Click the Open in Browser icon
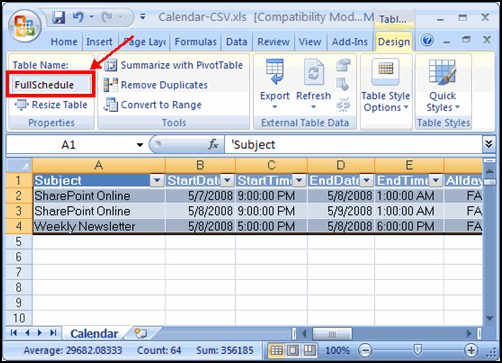The width and height of the screenshot is (502, 363). click(344, 84)
